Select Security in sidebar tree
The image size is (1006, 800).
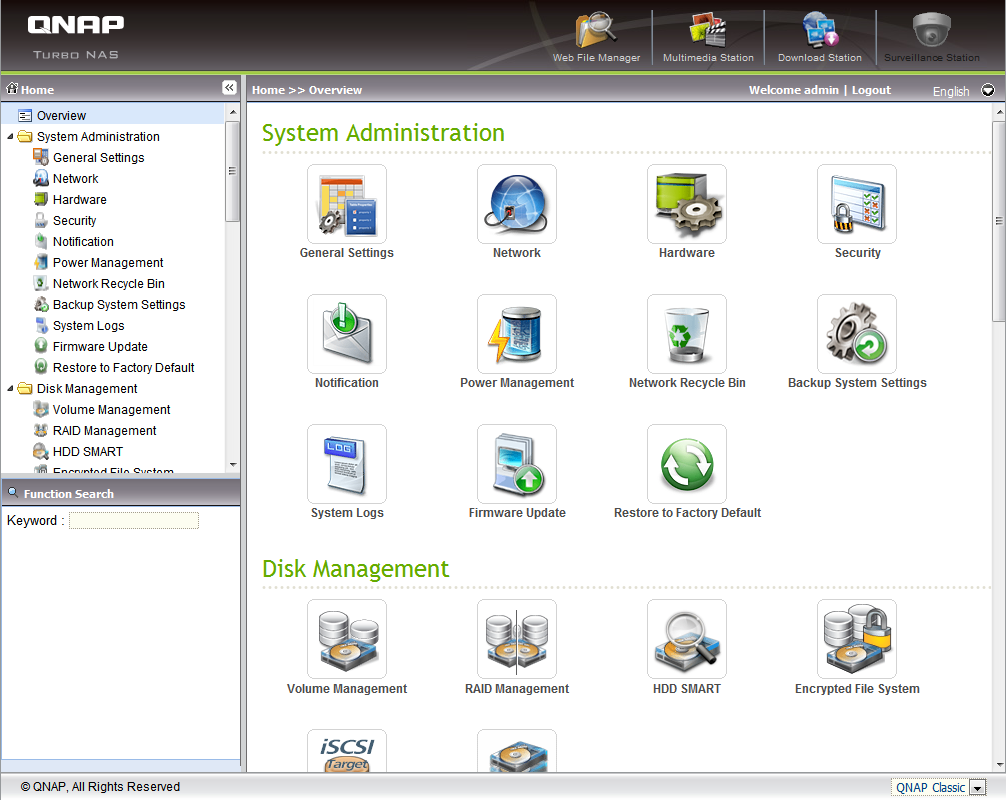click(x=74, y=221)
